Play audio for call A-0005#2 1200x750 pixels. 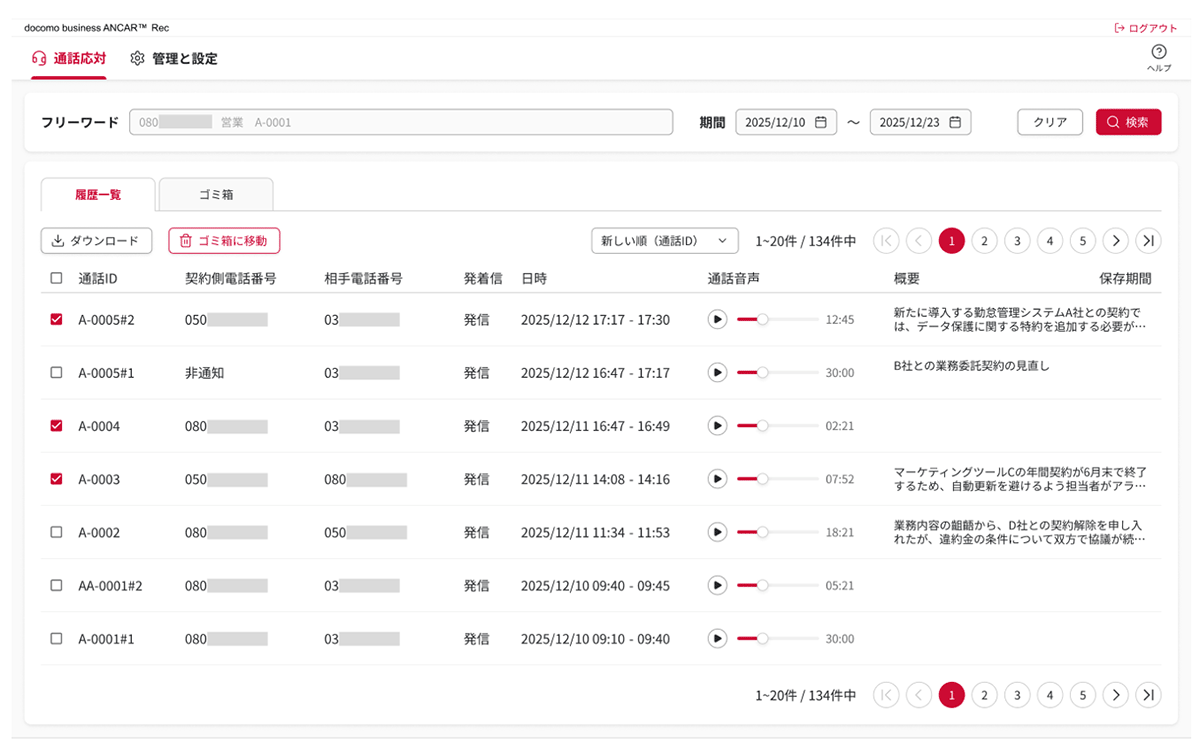pyautogui.click(x=717, y=319)
